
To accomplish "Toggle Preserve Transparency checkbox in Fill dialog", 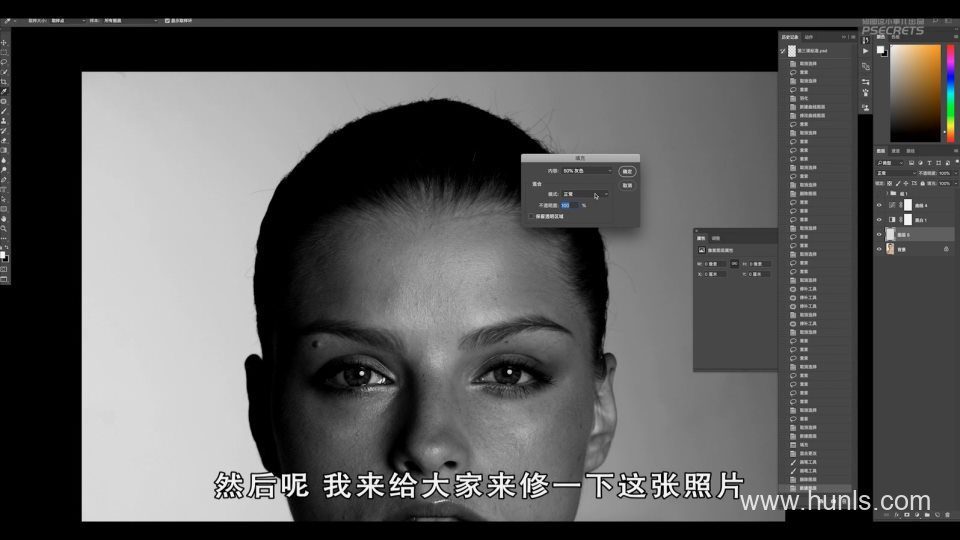I will [531, 216].
